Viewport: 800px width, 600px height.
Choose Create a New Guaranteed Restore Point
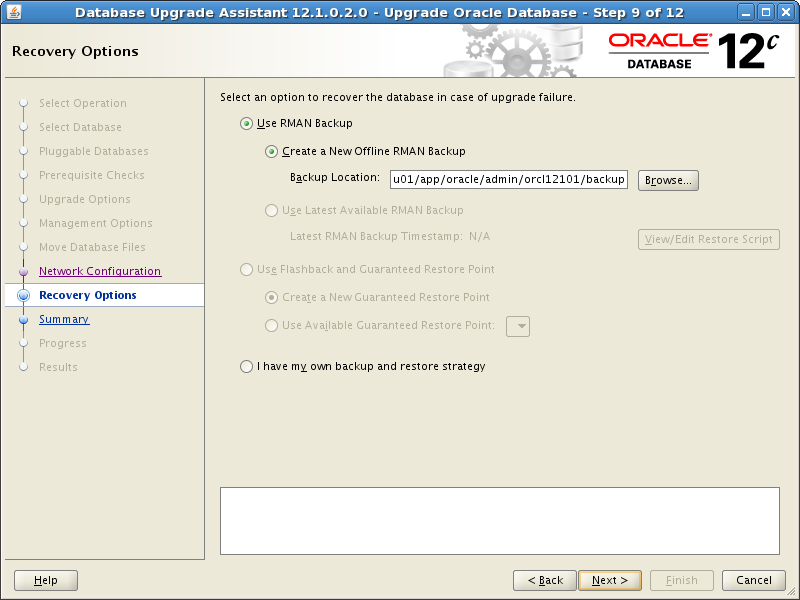pos(271,297)
